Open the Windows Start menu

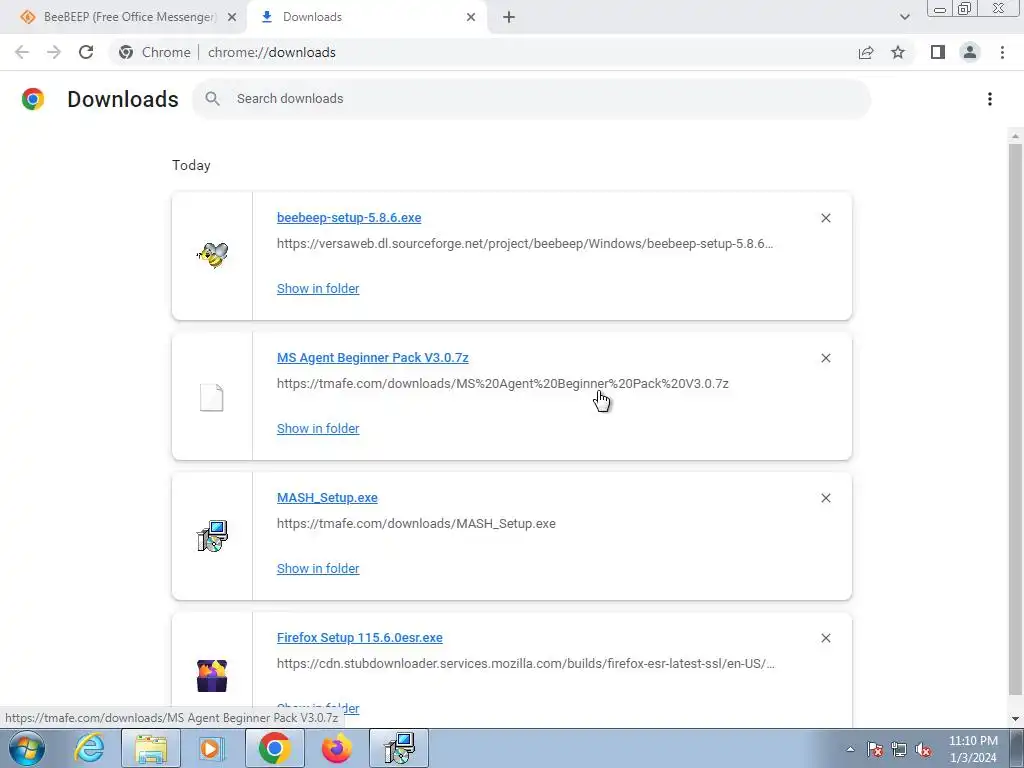(27, 748)
